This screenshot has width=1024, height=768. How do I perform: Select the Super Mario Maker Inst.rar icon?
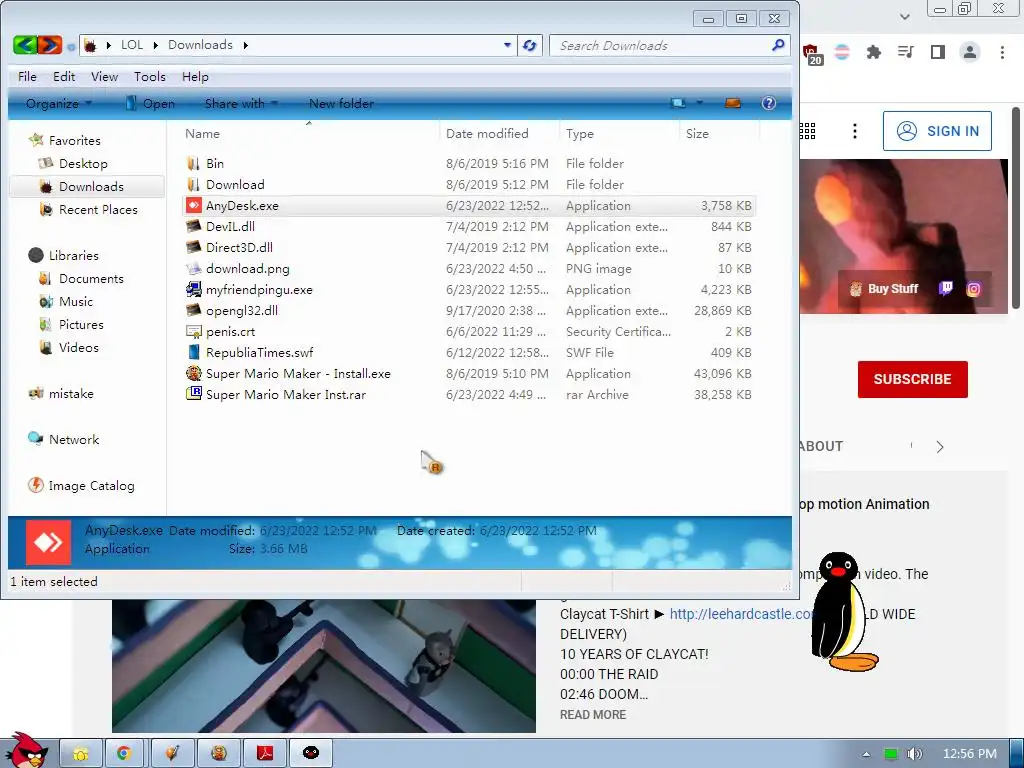[193, 394]
